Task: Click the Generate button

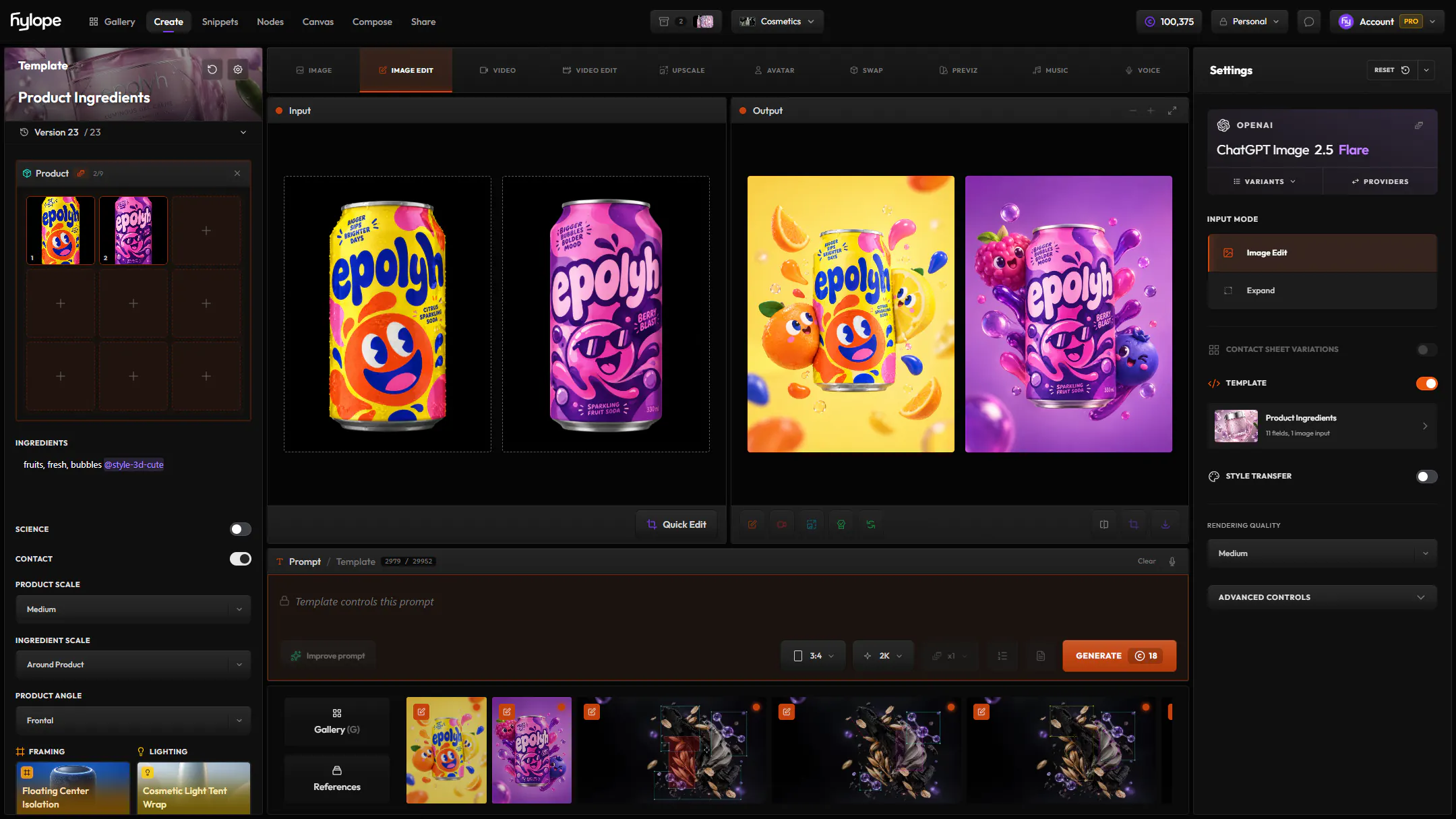Action: tap(1119, 656)
